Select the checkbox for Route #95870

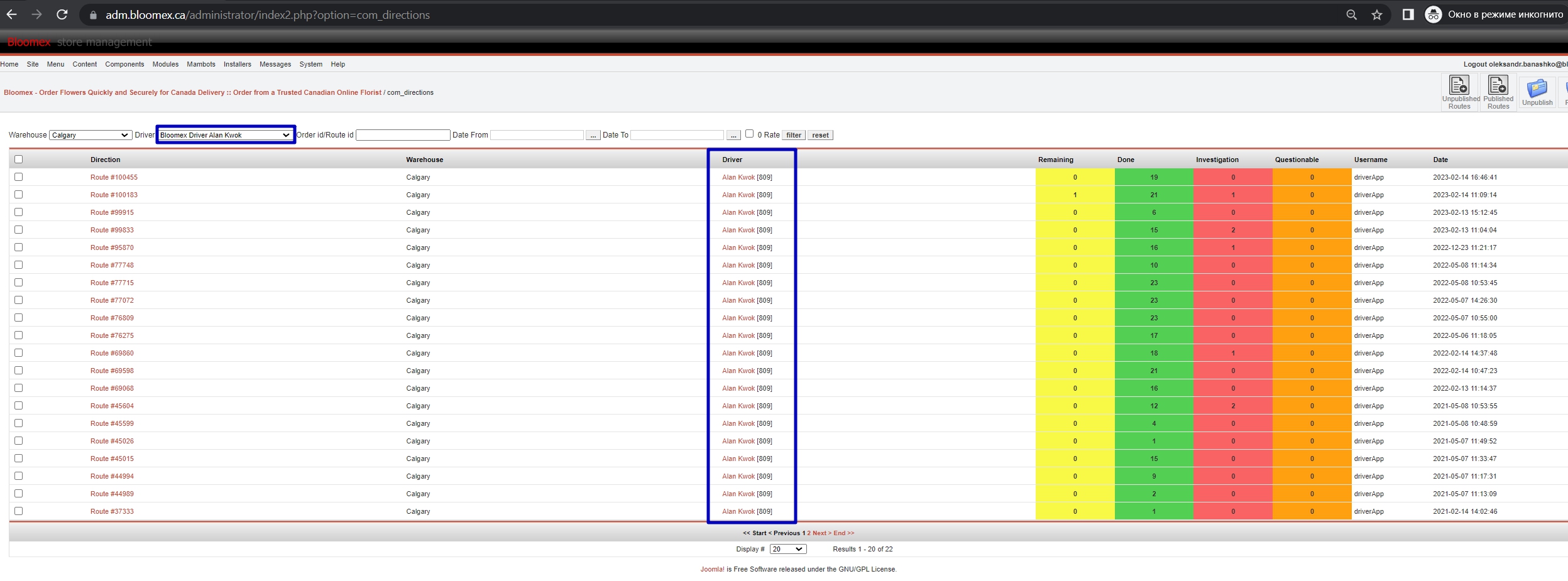(18, 247)
